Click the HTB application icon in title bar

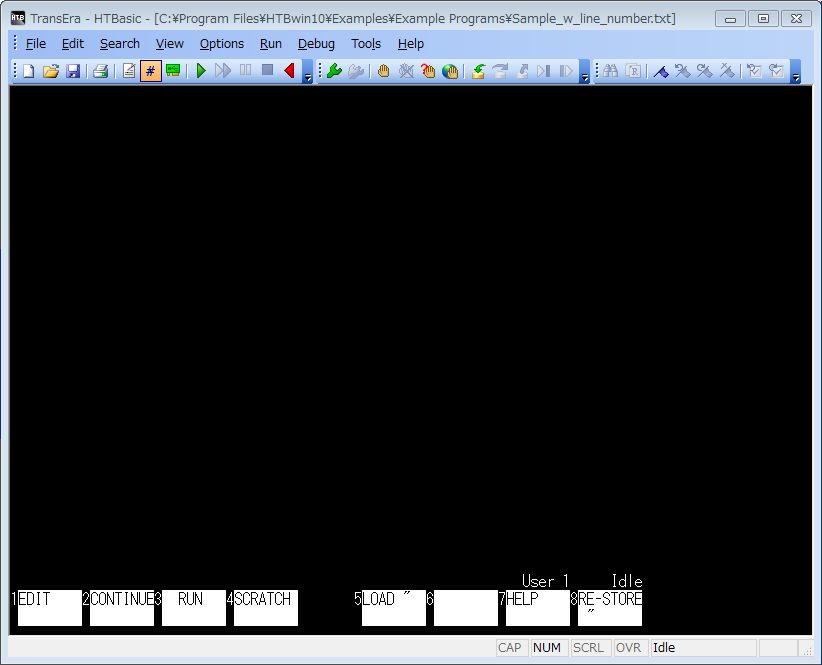18,18
